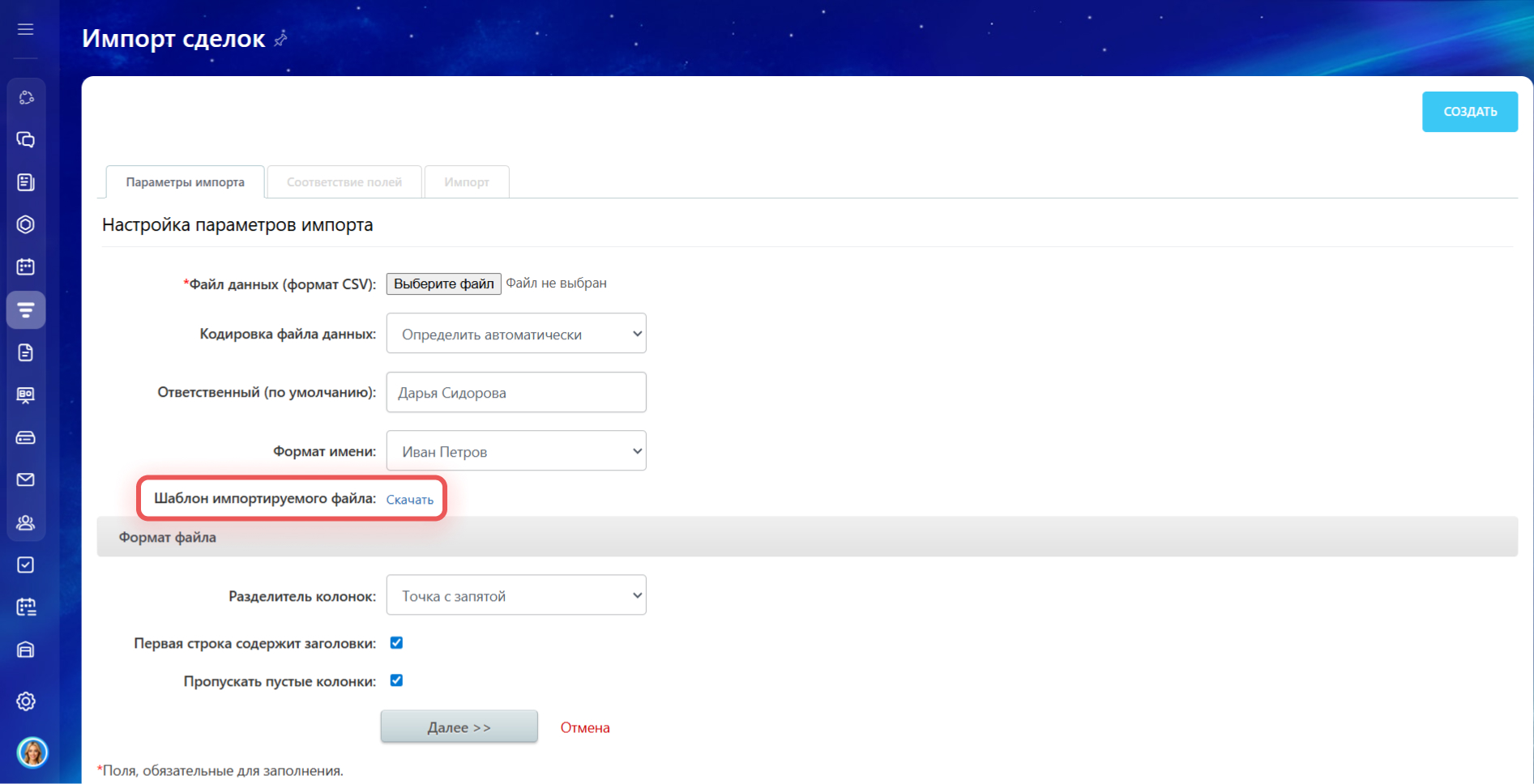This screenshot has width=1534, height=784.
Task: Toggle 'Первая строка содержит заголовки' checkbox
Action: (x=396, y=643)
